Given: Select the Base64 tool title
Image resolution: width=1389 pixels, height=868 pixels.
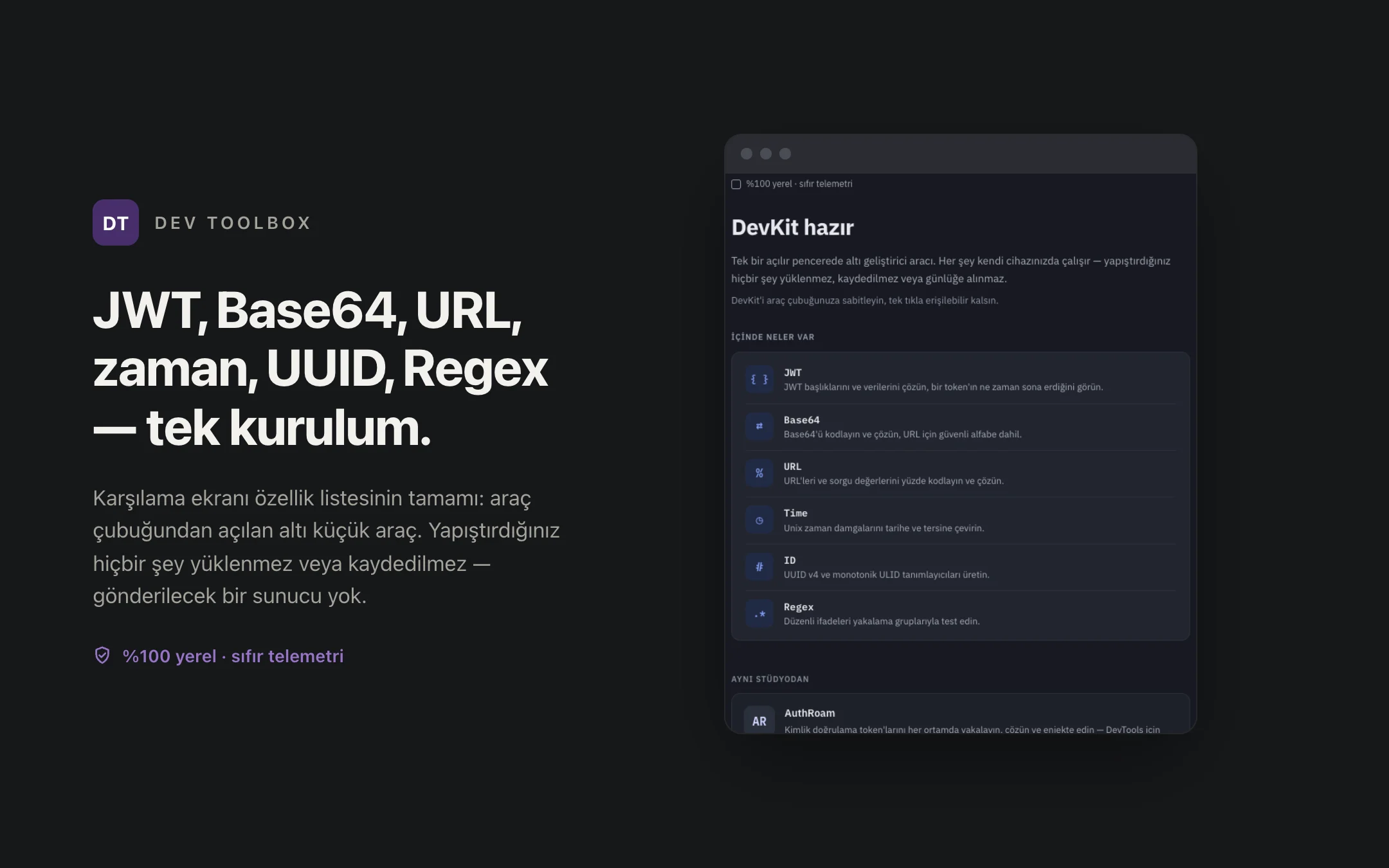Looking at the screenshot, I should tap(802, 420).
